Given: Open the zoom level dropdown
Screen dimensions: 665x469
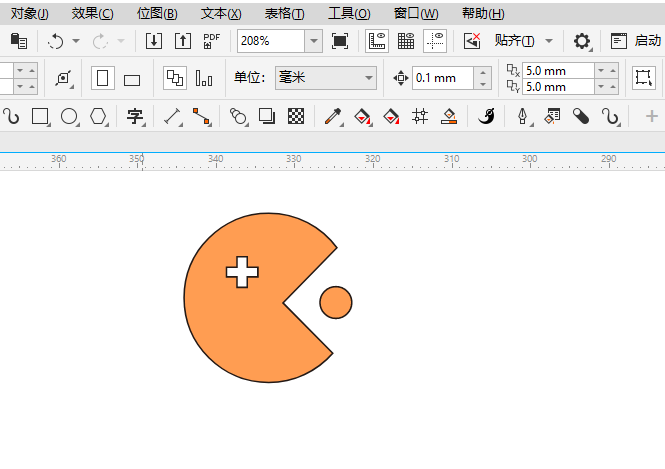Looking at the screenshot, I should (x=313, y=41).
